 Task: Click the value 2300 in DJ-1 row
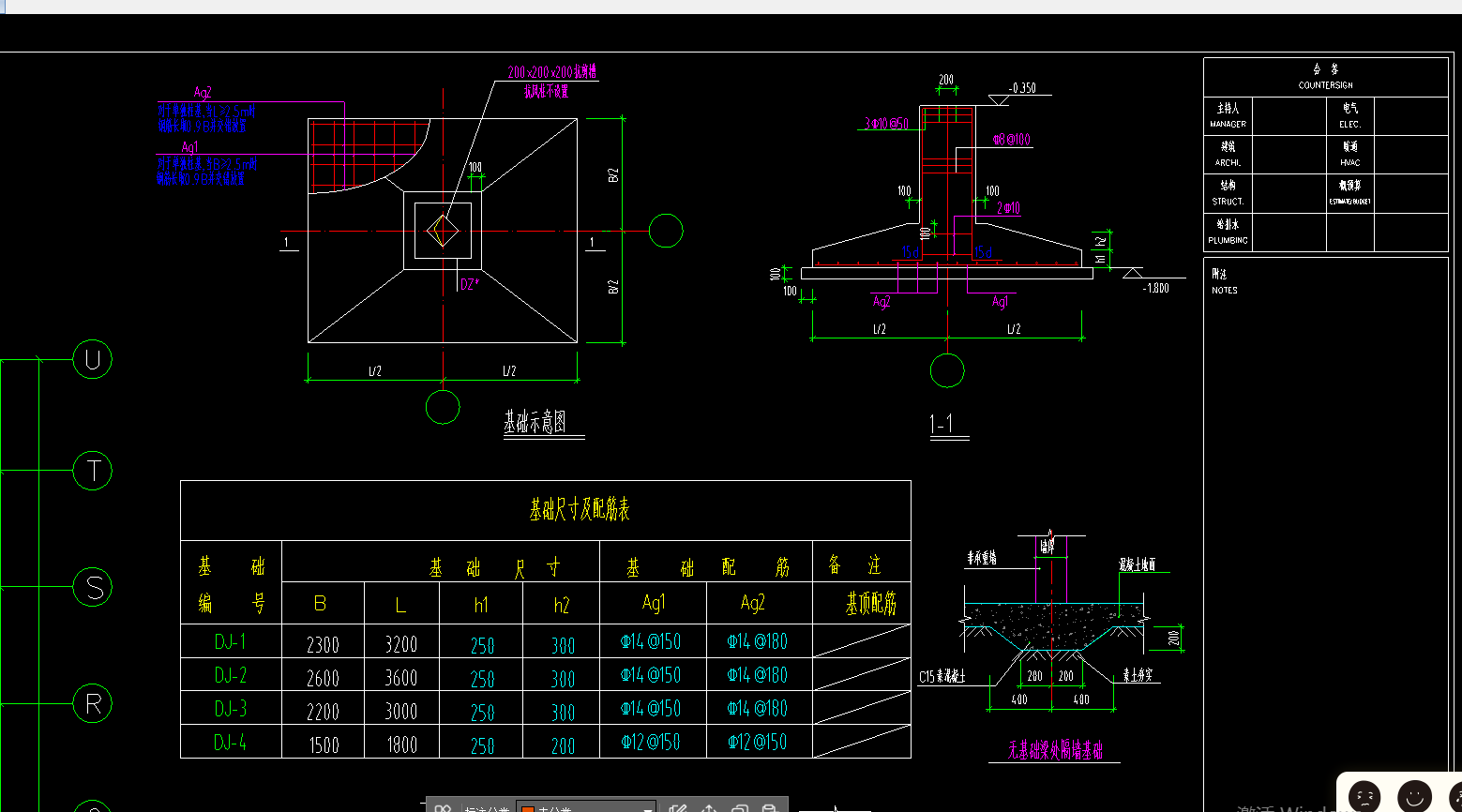[x=323, y=645]
